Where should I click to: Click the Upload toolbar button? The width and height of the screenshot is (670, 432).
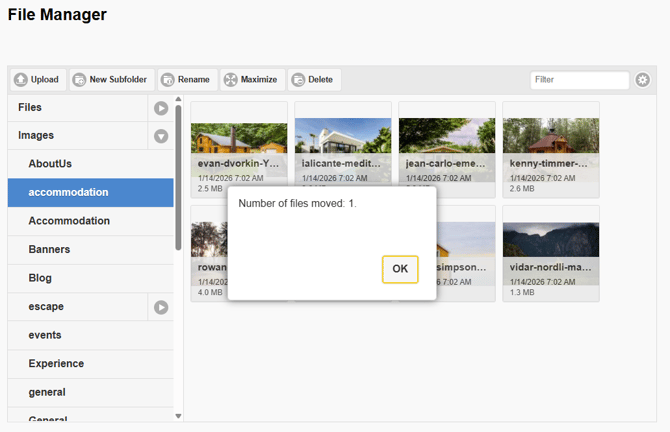38,80
